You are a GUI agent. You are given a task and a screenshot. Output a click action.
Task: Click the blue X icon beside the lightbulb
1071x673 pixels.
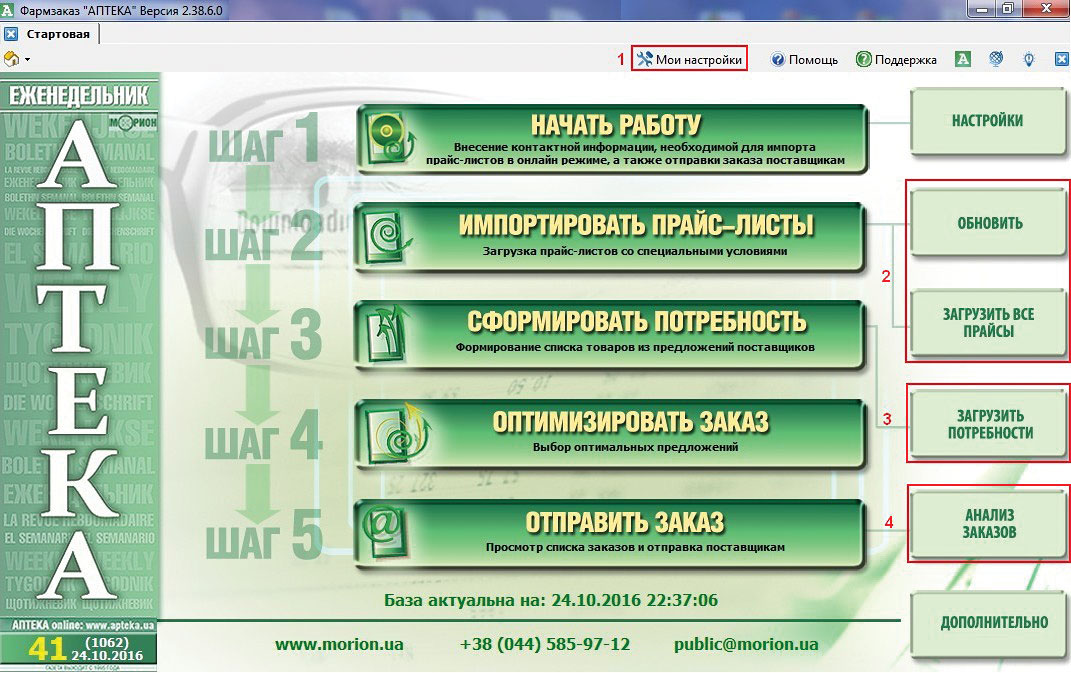point(1061,60)
